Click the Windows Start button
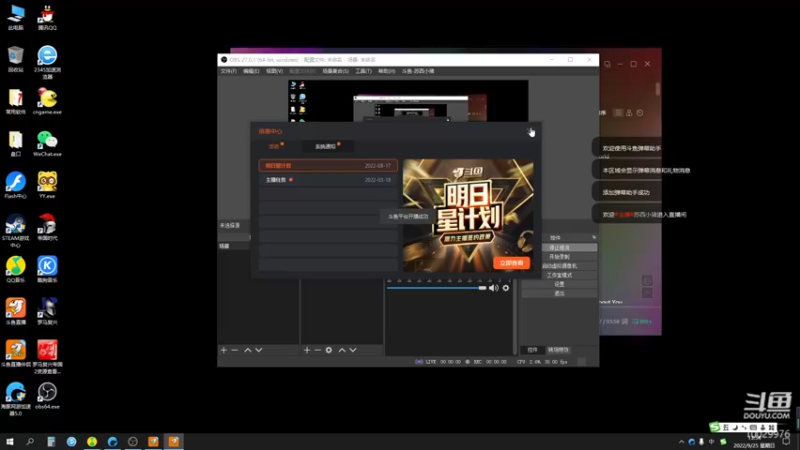Image resolution: width=800 pixels, height=450 pixels. click(x=10, y=441)
